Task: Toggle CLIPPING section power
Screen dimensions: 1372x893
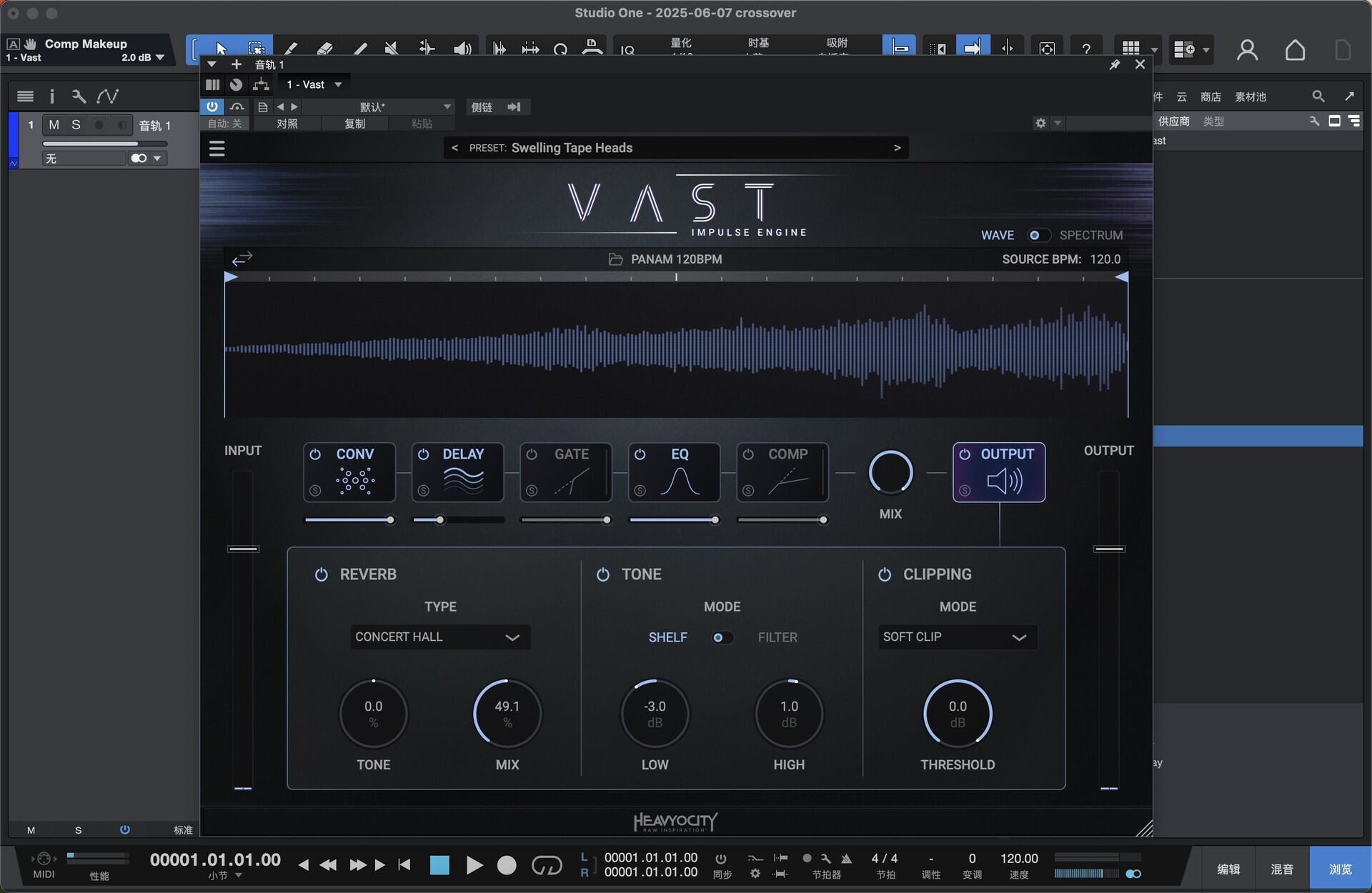Action: (885, 574)
